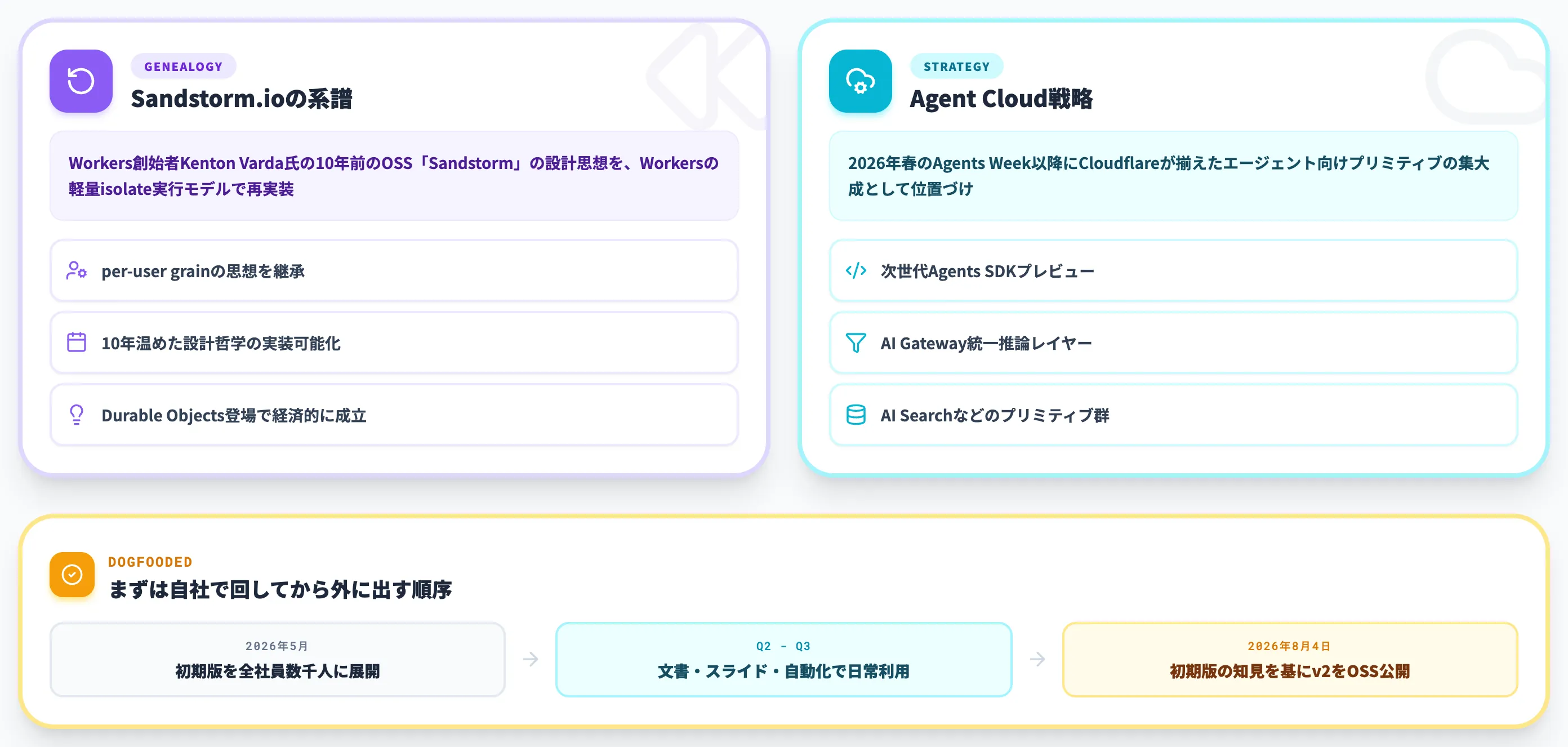Click the Agent Cloud戦略 heading
The height and width of the screenshot is (747, 1568).
1001,99
